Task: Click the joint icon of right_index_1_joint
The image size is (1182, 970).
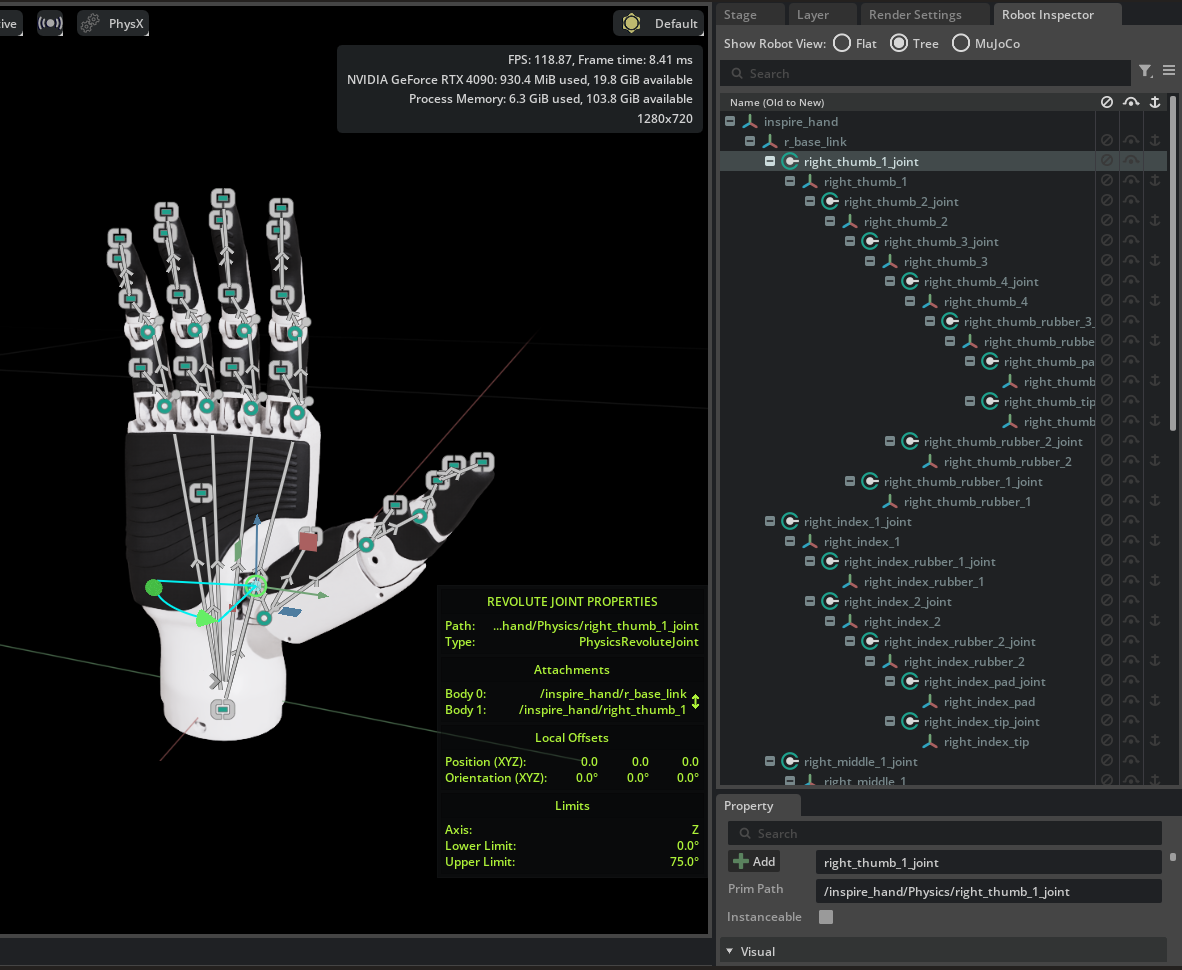Action: coord(790,521)
